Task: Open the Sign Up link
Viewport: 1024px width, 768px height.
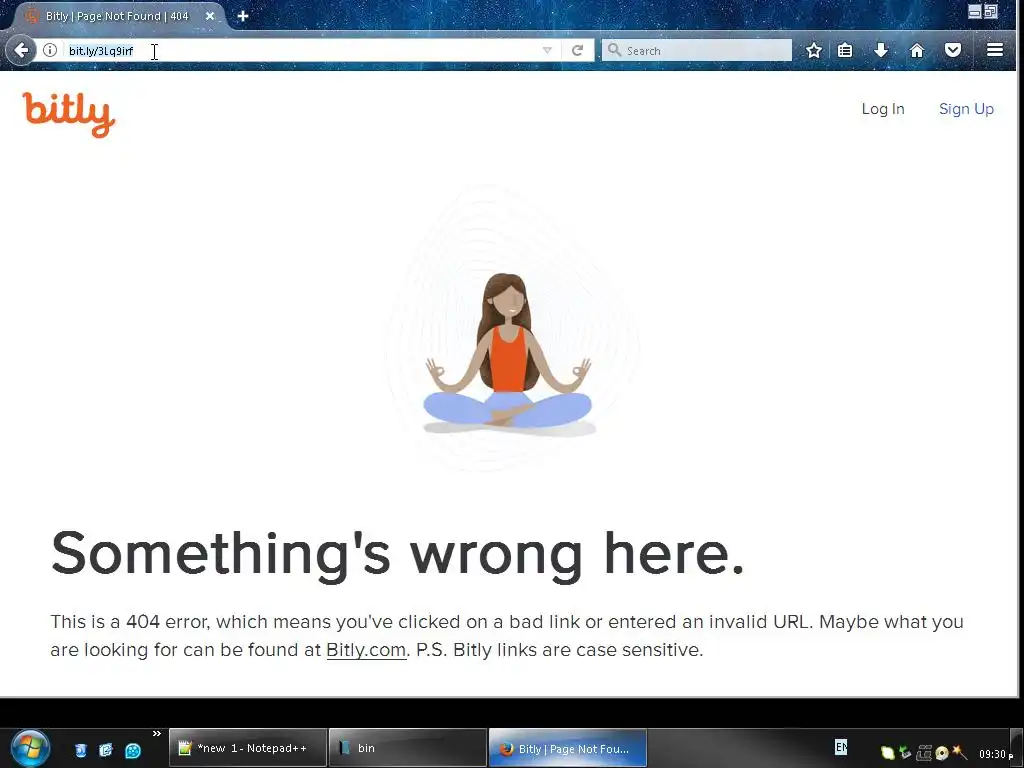Action: tap(967, 109)
